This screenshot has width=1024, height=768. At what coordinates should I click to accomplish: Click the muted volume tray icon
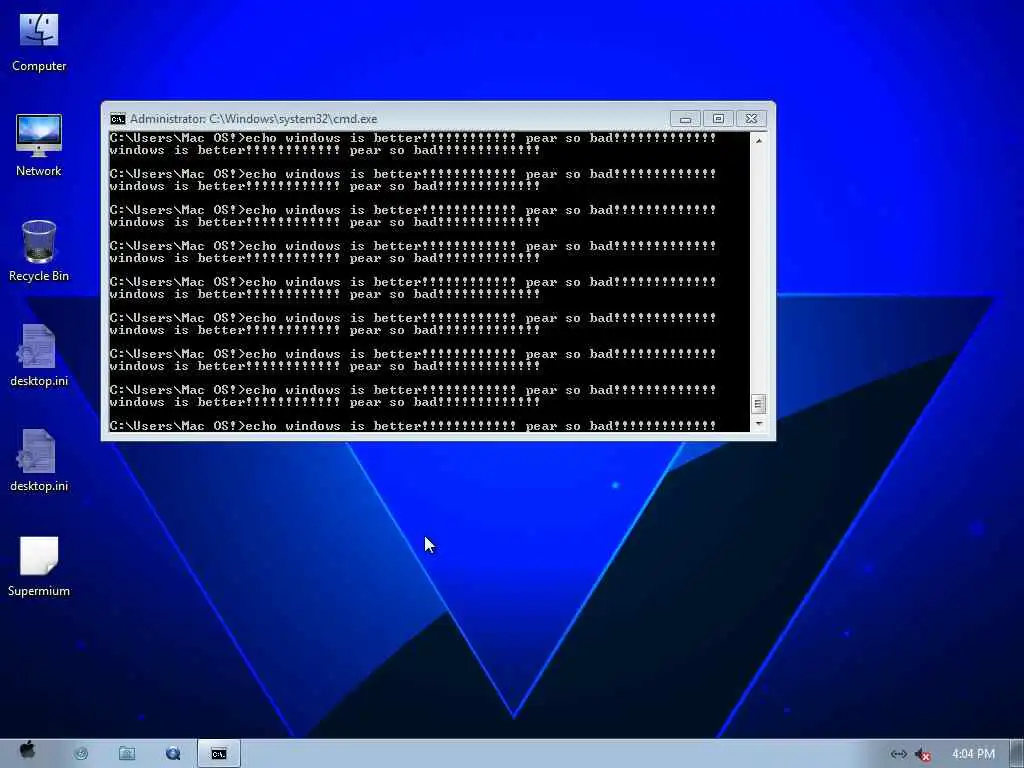point(922,754)
